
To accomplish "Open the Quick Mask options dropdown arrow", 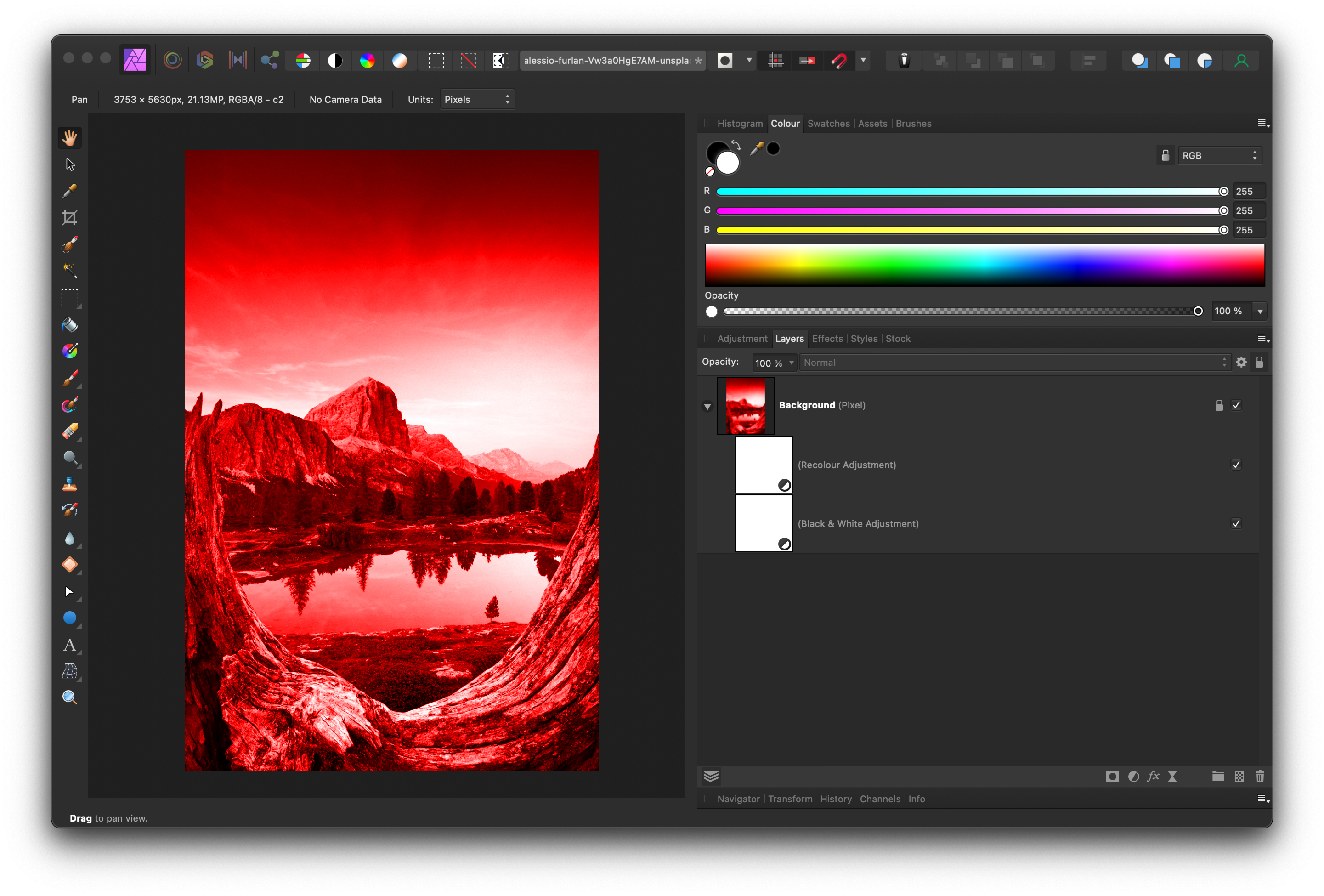I will [748, 60].
